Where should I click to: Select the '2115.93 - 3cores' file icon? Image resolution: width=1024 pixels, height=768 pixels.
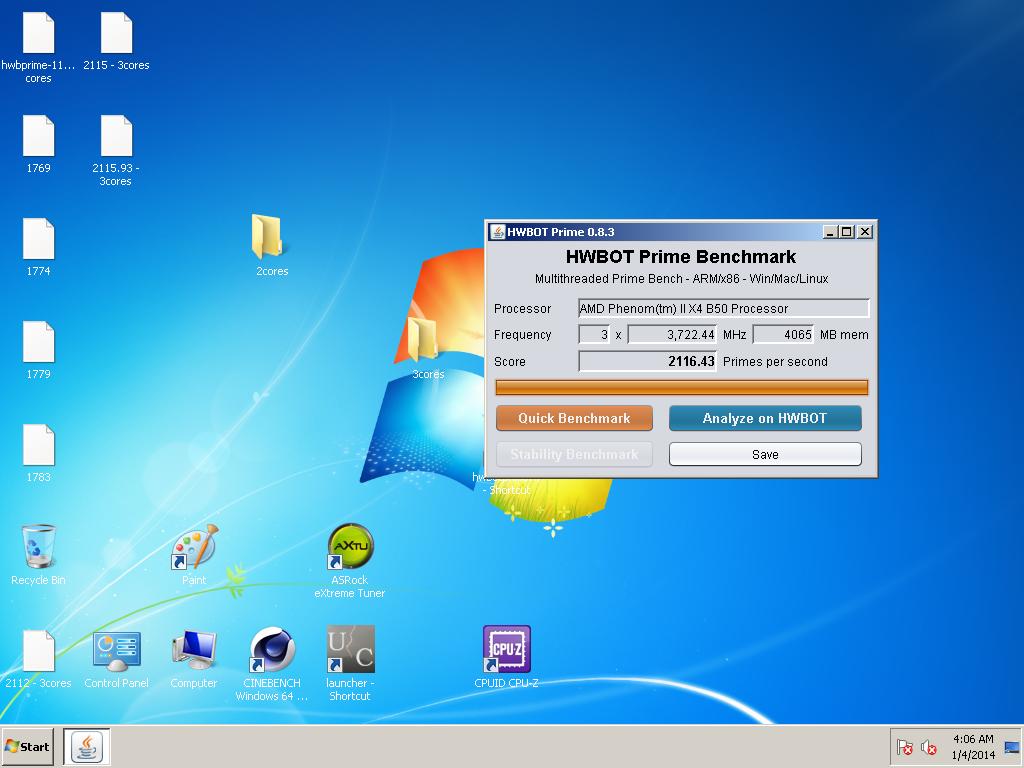click(x=116, y=136)
